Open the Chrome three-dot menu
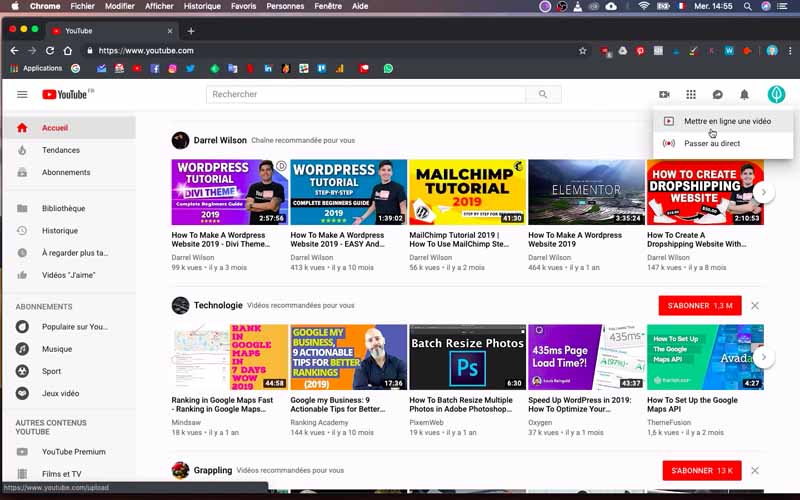Screen dimensions: 800x500 [x=790, y=51]
